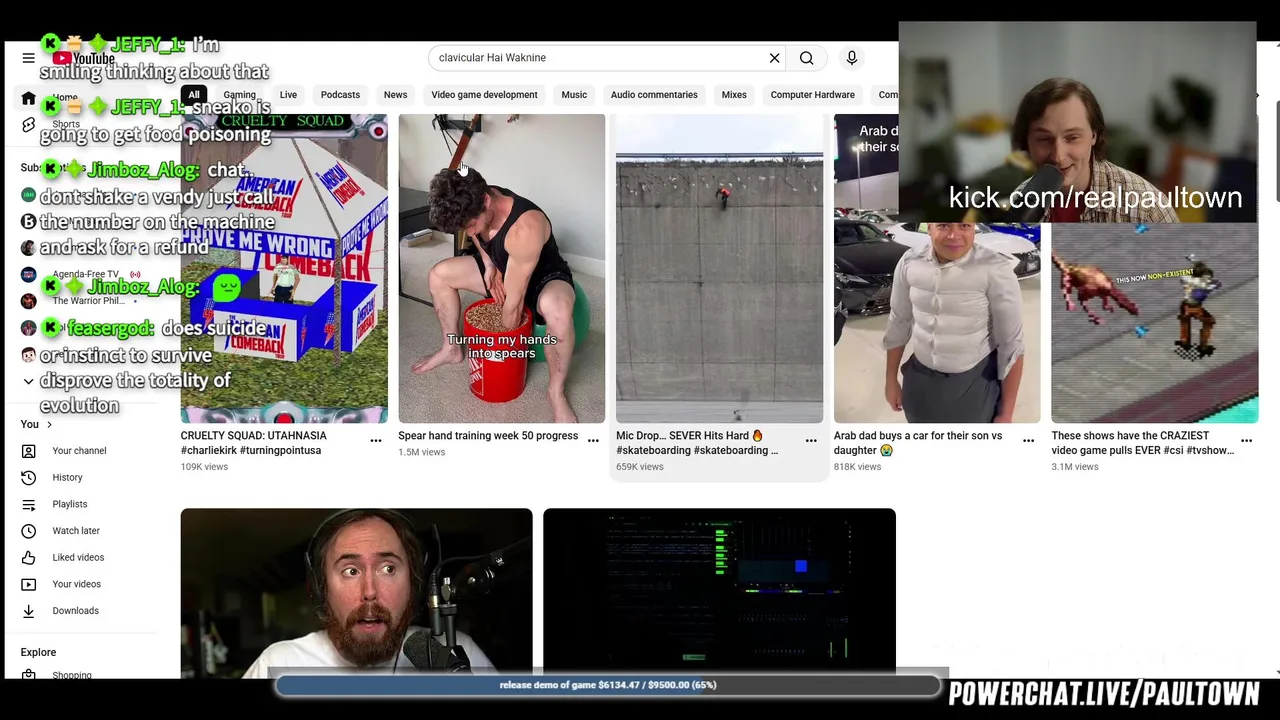Open Spear hand training short thumbnail
This screenshot has height=720, width=1280.
502,268
